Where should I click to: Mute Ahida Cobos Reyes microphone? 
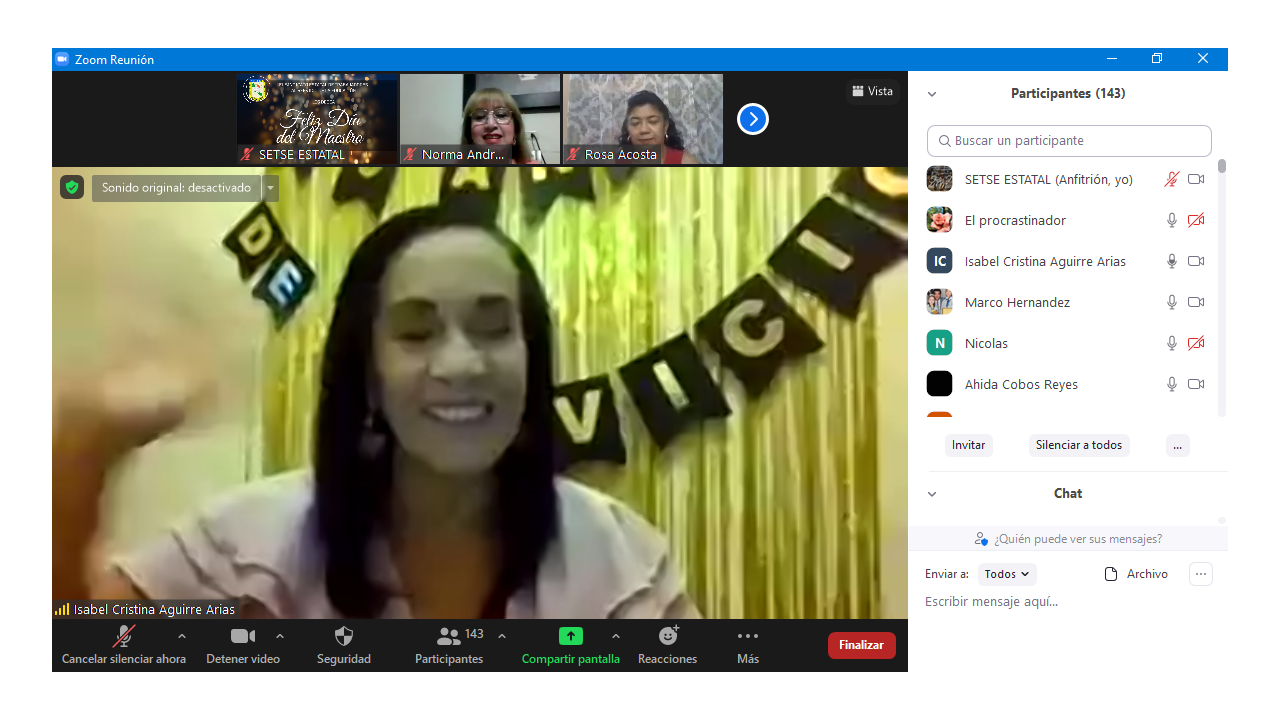pos(1172,384)
